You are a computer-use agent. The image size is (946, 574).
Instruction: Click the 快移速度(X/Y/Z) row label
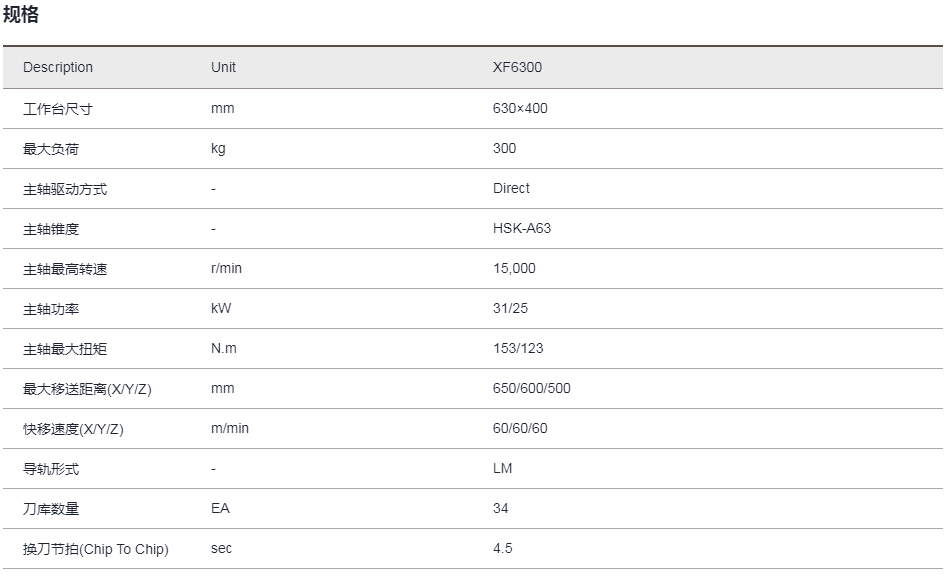pos(73,429)
